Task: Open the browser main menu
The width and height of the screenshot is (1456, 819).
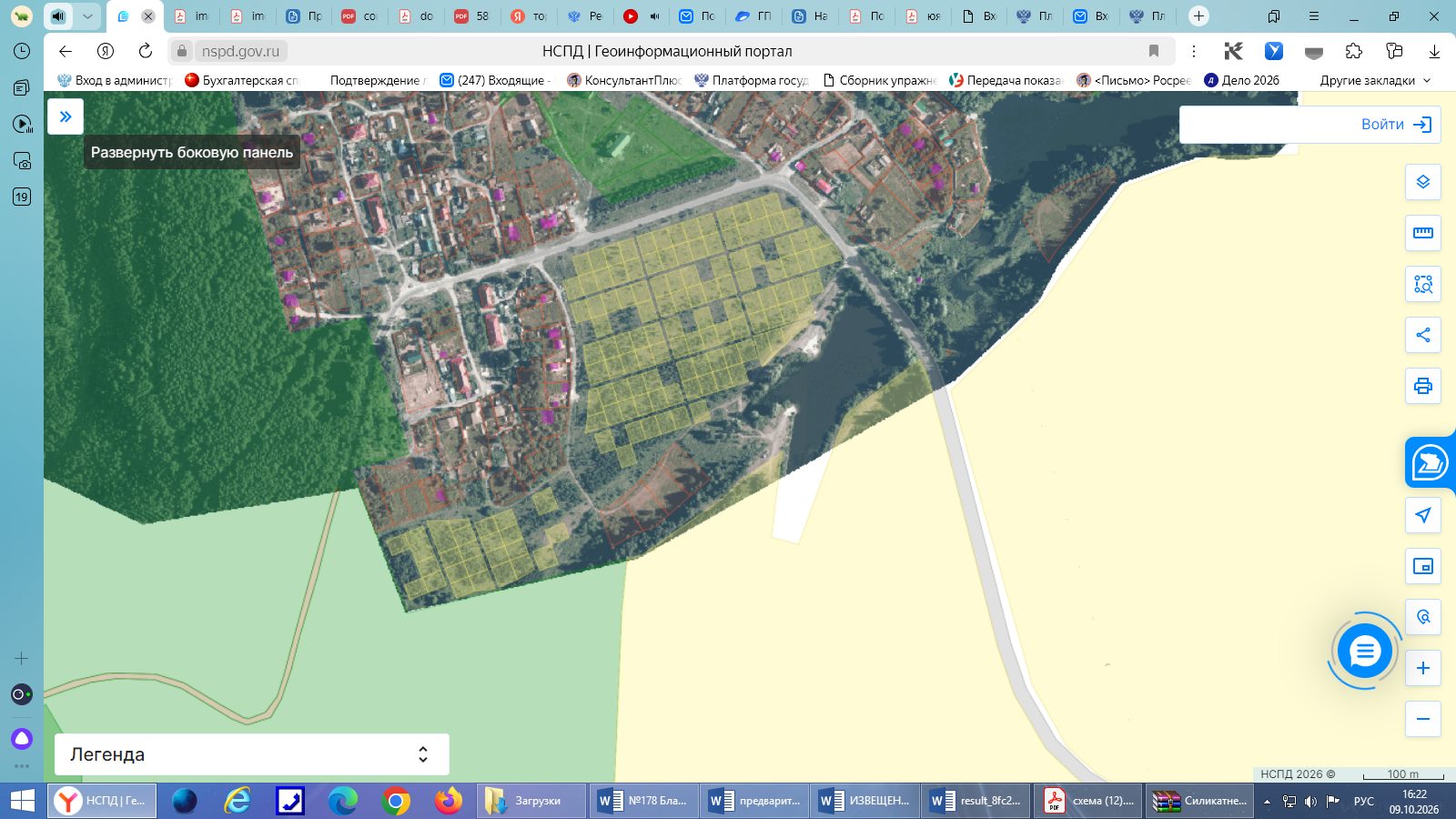Action: 1314,16
